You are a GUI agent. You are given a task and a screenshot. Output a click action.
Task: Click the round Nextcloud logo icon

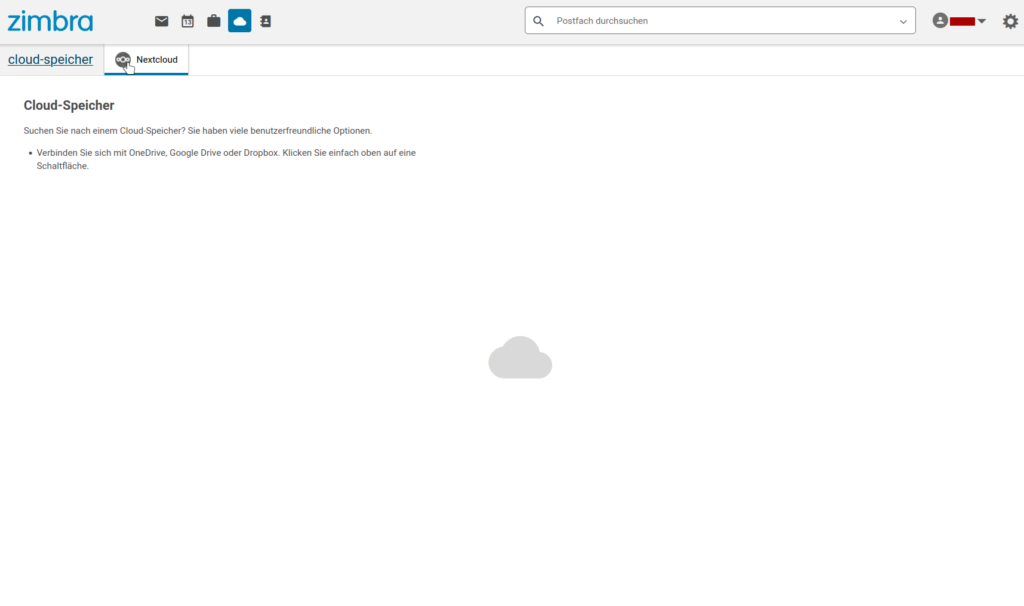tap(123, 60)
